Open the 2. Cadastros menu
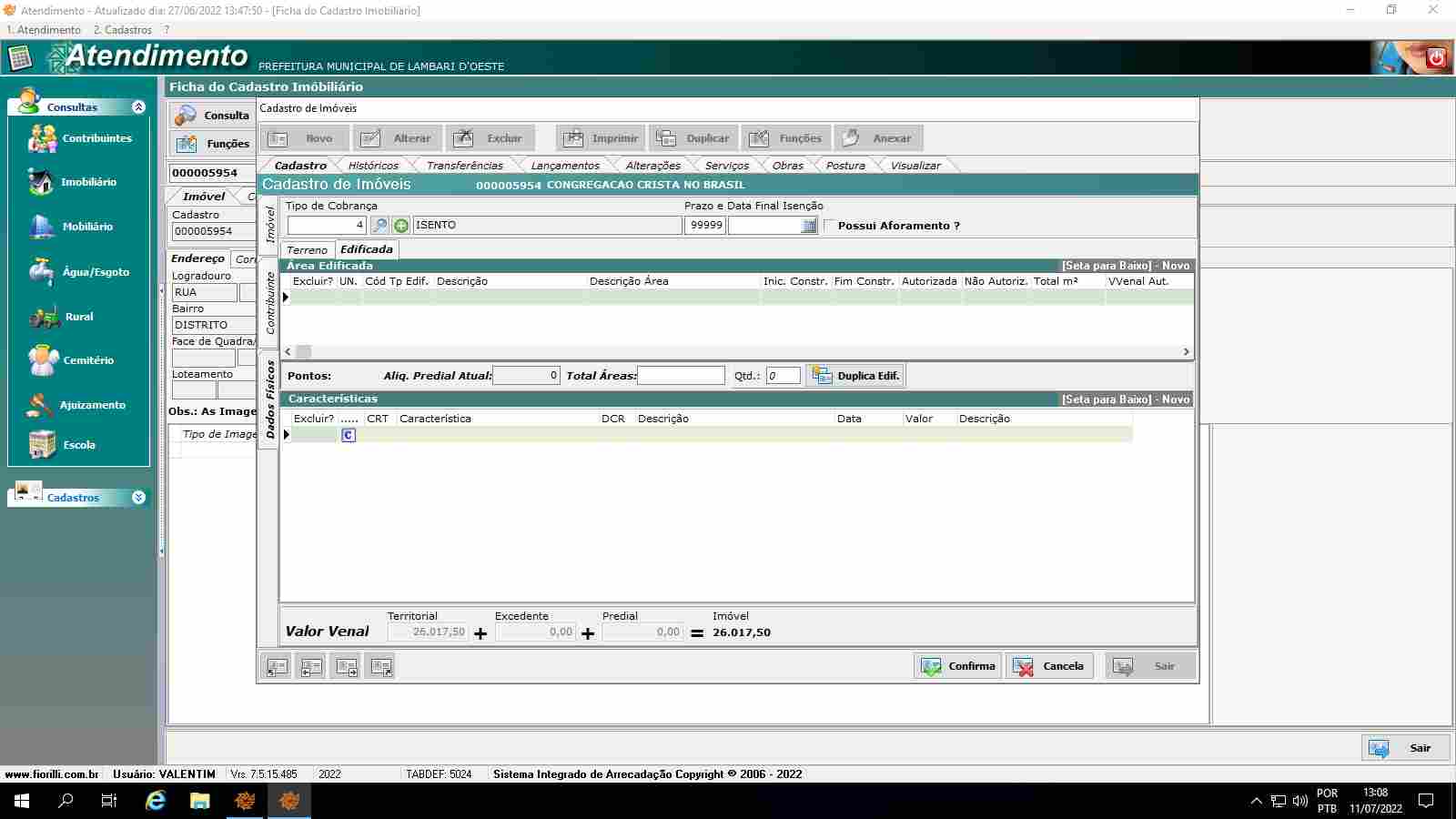This screenshot has width=1456, height=819. (122, 30)
